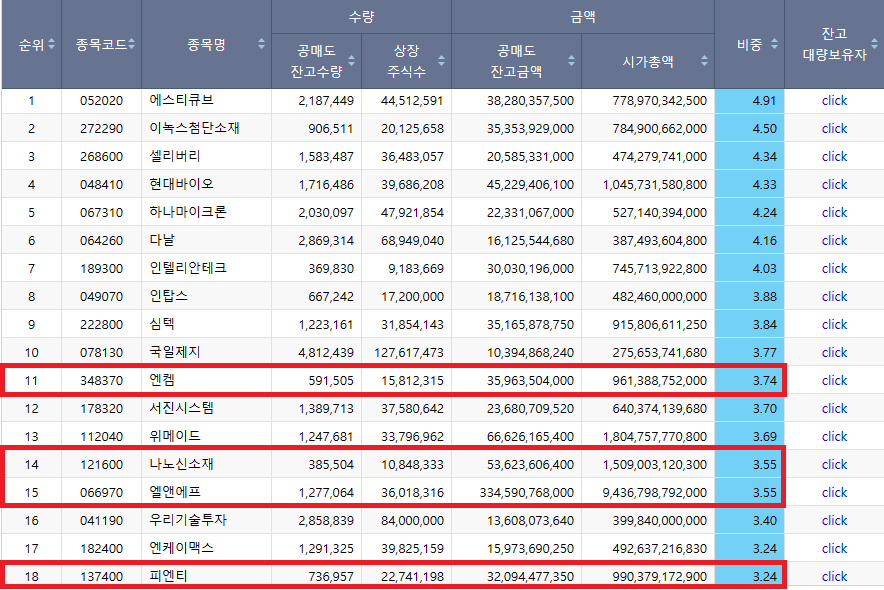
Task: Sort by 시가총액 sort arrows
Action: (704, 61)
